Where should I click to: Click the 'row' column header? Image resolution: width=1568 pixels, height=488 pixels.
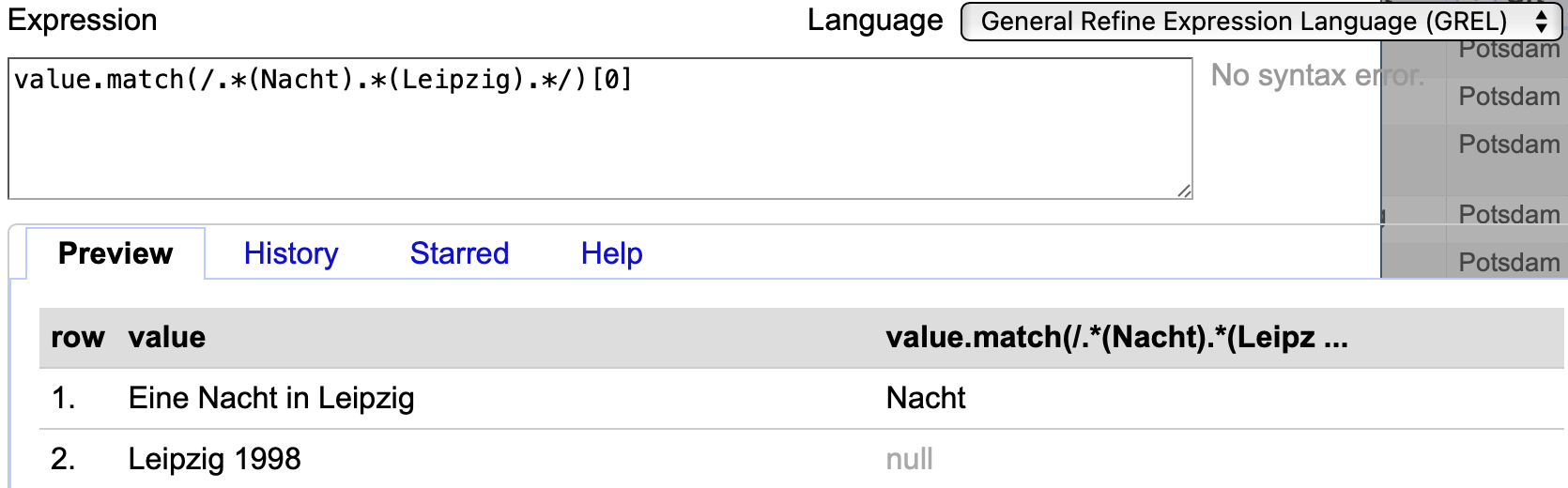78,337
